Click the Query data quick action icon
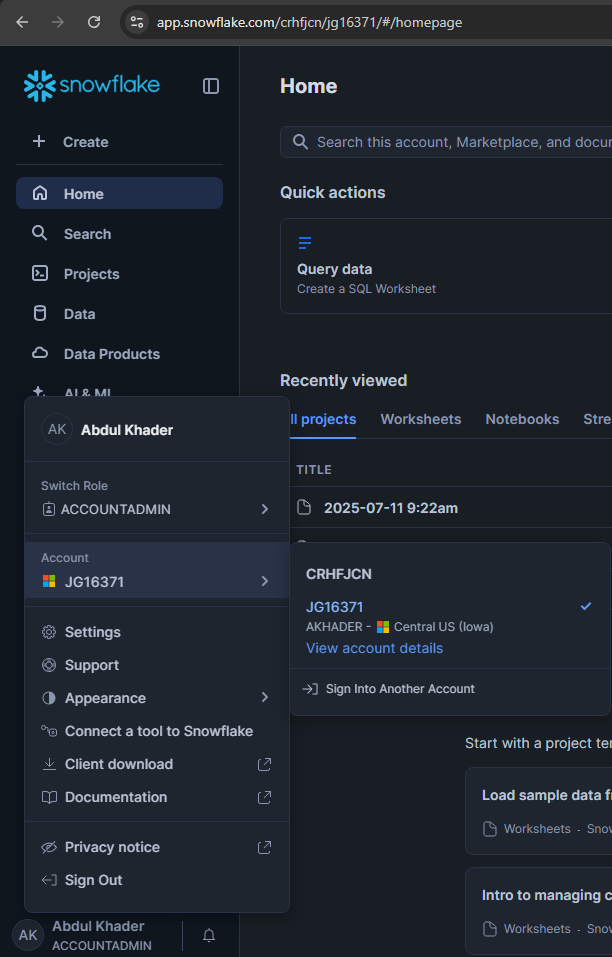Screen dimensions: 612x957 pyautogui.click(x=305, y=243)
